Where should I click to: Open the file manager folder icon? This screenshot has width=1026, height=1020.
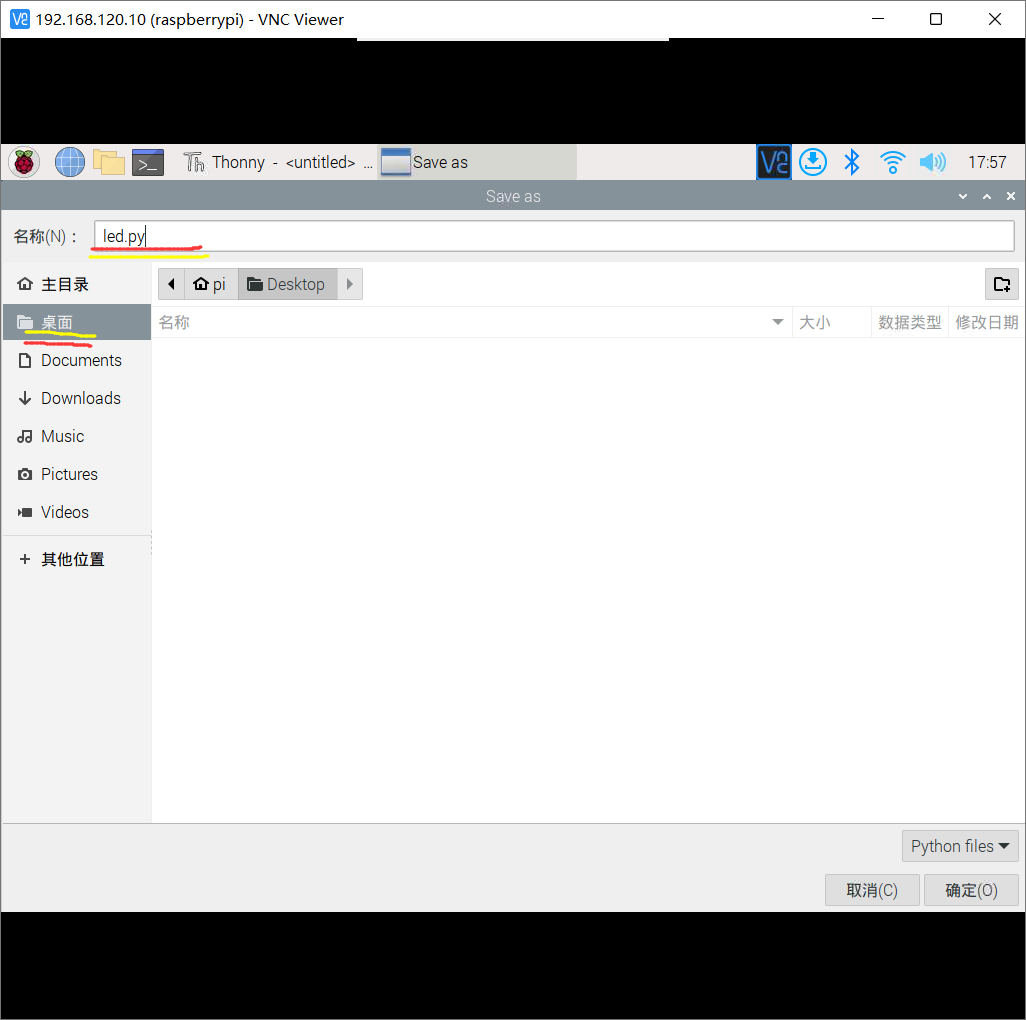point(109,162)
